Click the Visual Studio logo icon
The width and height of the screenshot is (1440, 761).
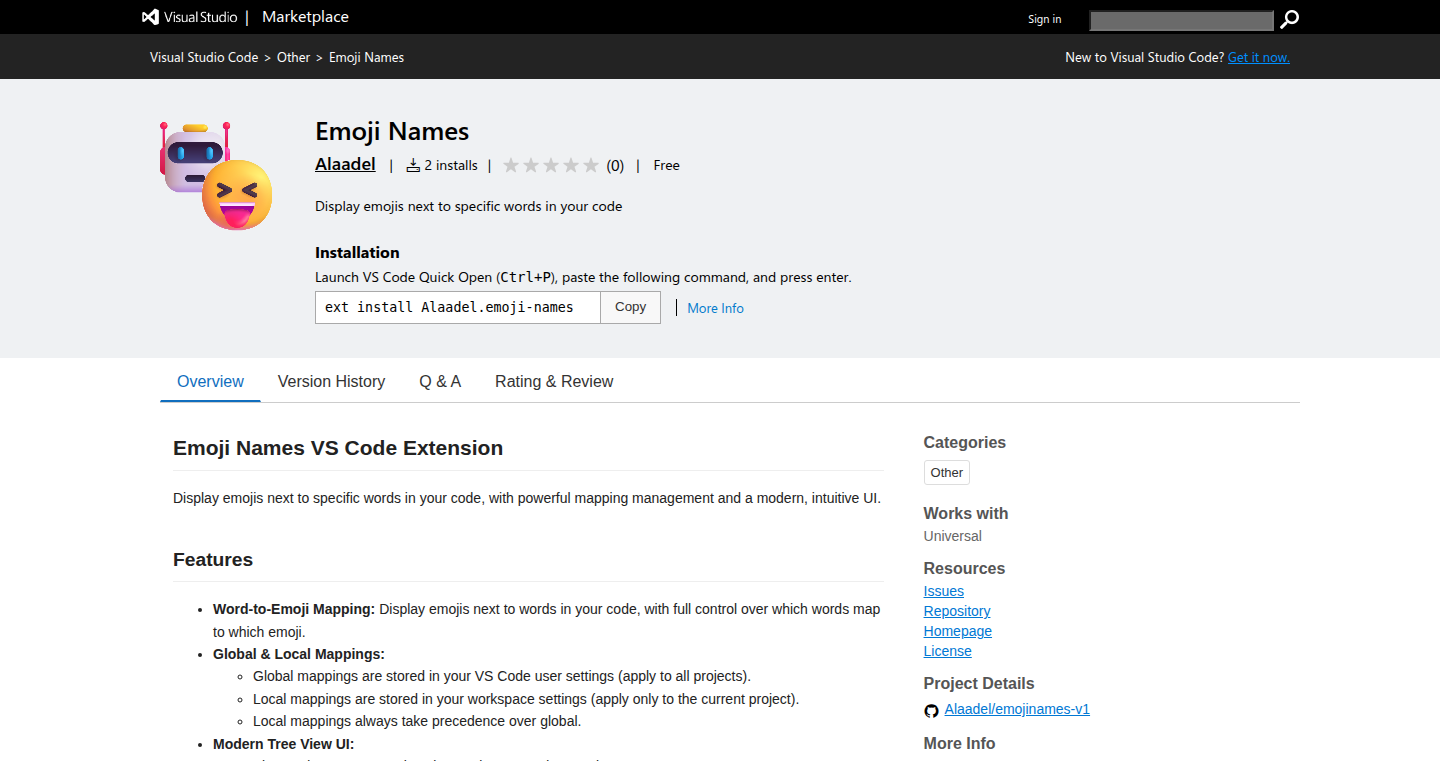(x=150, y=17)
